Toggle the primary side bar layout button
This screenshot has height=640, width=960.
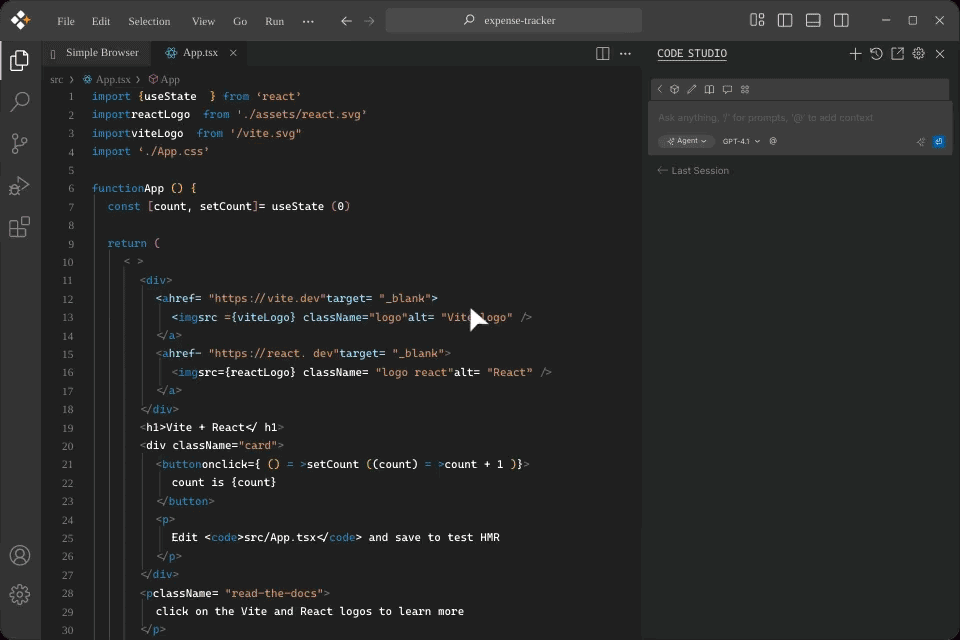785,20
